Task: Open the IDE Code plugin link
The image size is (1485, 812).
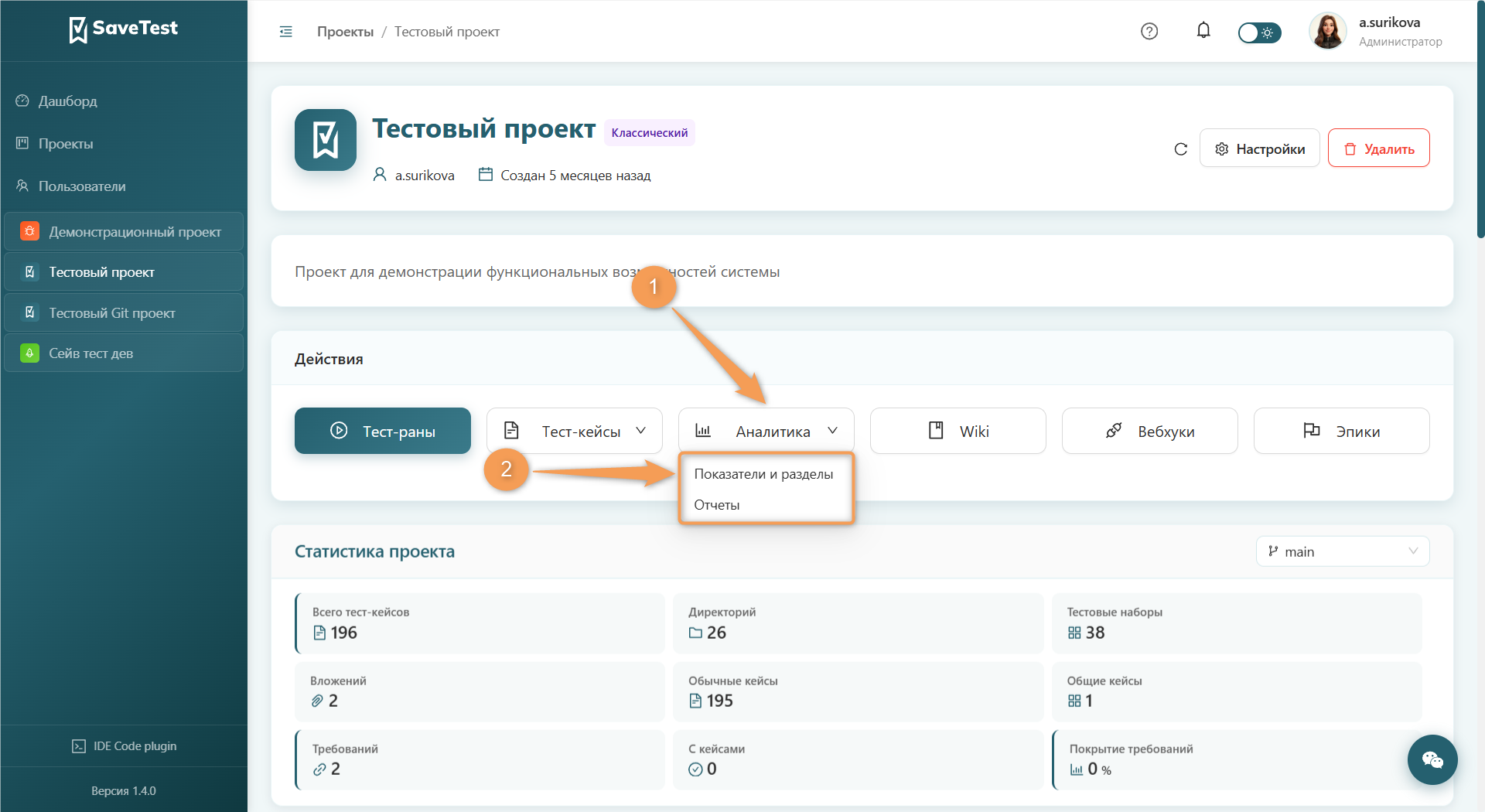Action: (124, 746)
